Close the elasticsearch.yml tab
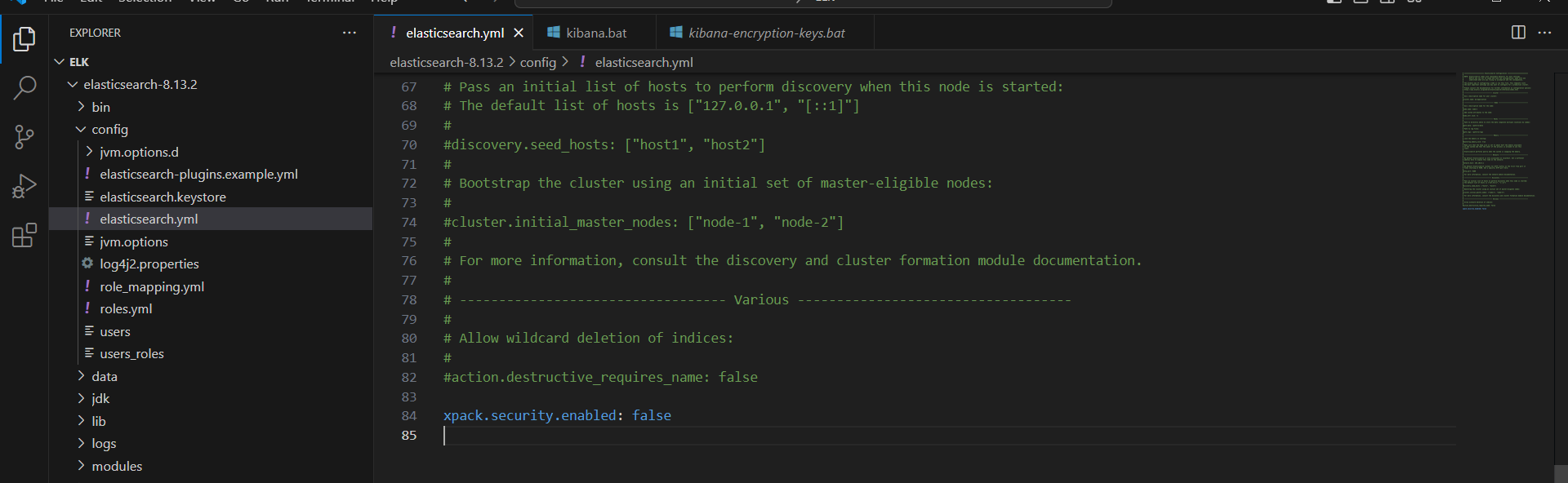 (518, 33)
